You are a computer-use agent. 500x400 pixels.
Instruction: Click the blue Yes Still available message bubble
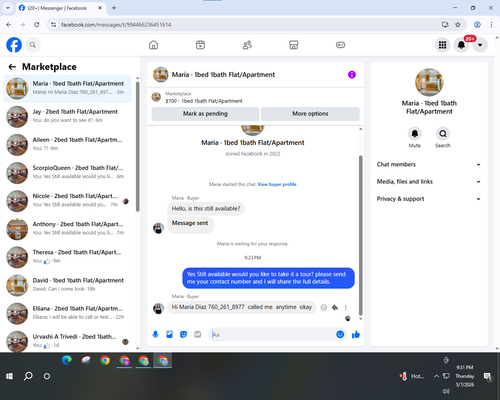click(x=268, y=278)
